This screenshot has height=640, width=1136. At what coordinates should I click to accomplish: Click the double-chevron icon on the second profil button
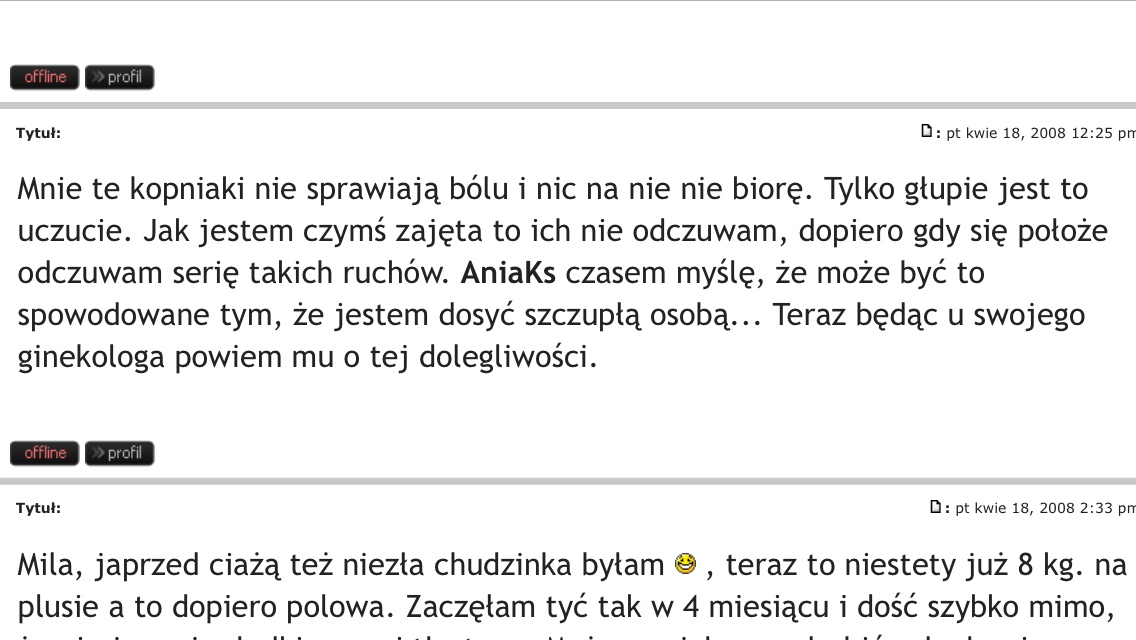99,453
